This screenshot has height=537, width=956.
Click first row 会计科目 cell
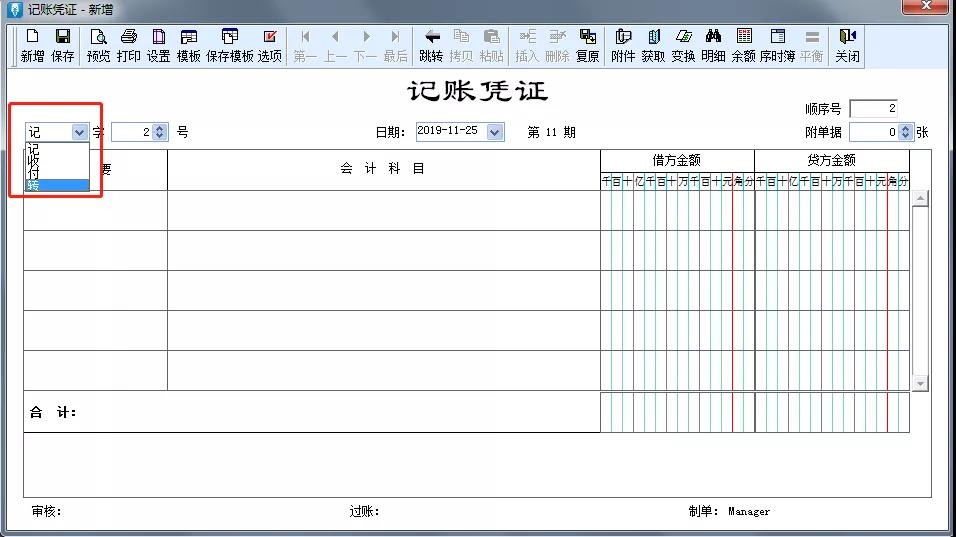pyautogui.click(x=383, y=210)
